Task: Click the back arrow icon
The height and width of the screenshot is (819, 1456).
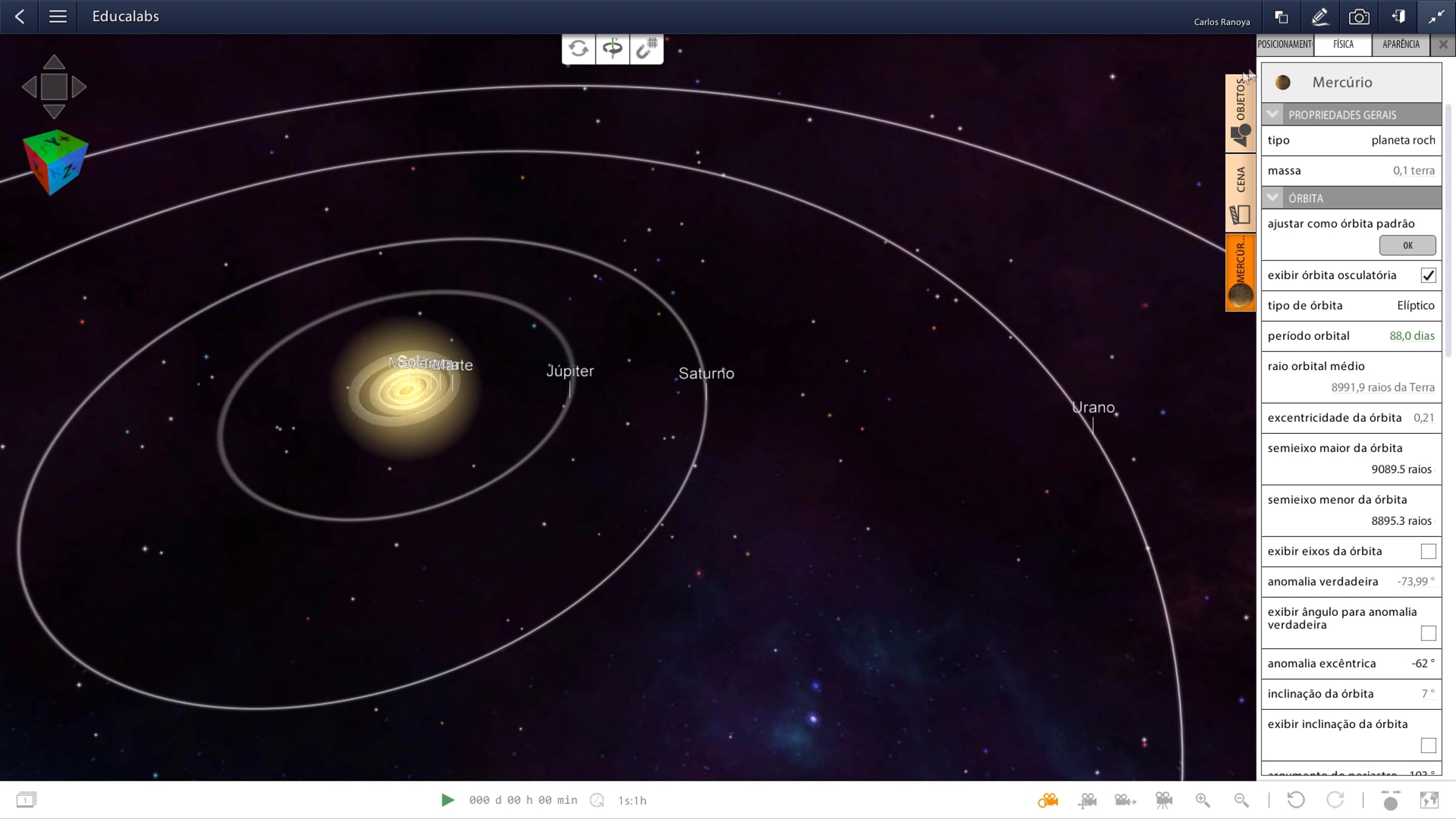Action: coord(19,16)
